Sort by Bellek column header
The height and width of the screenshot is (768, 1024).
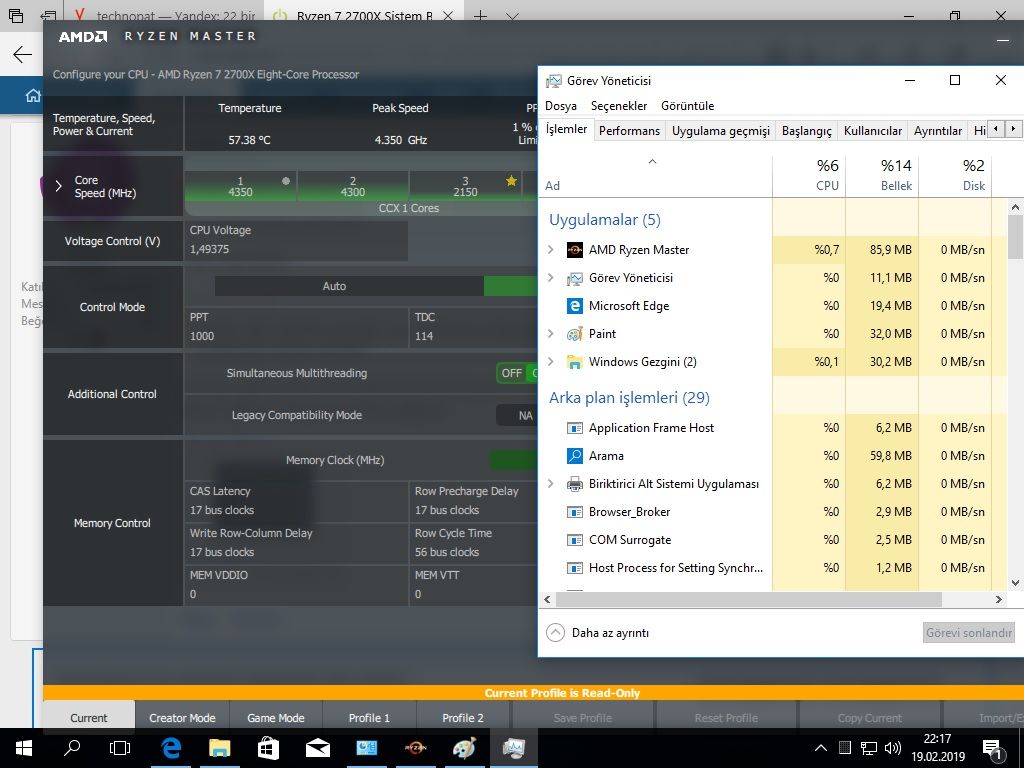pos(882,175)
